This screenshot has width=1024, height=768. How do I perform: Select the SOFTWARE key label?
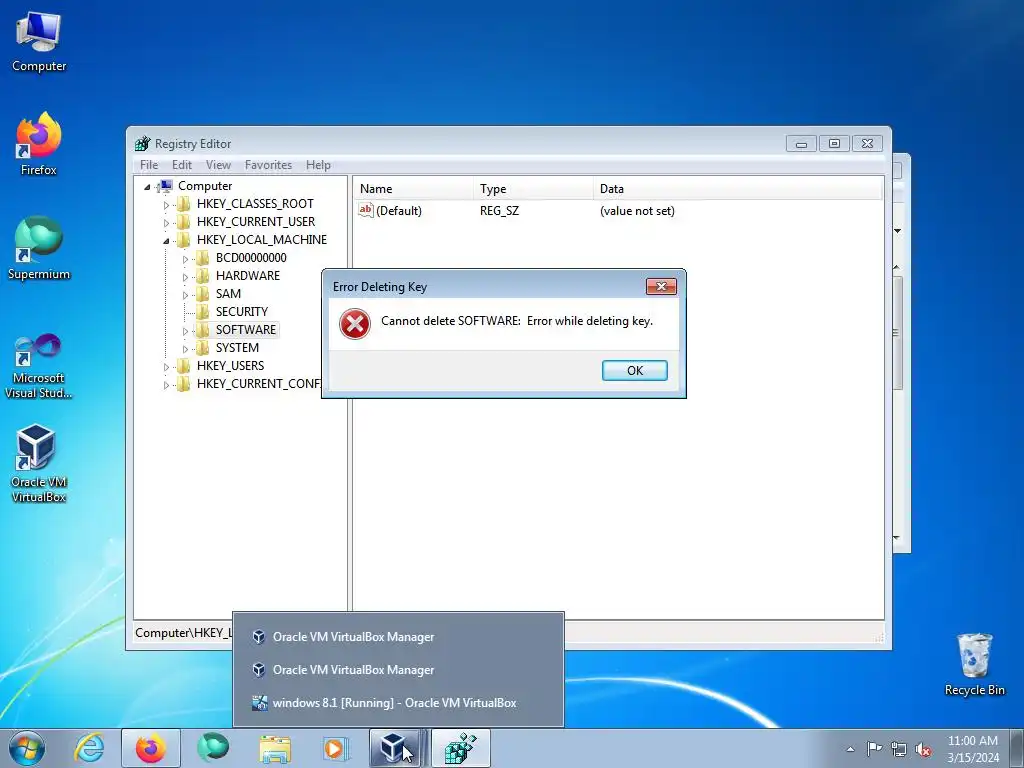point(246,330)
